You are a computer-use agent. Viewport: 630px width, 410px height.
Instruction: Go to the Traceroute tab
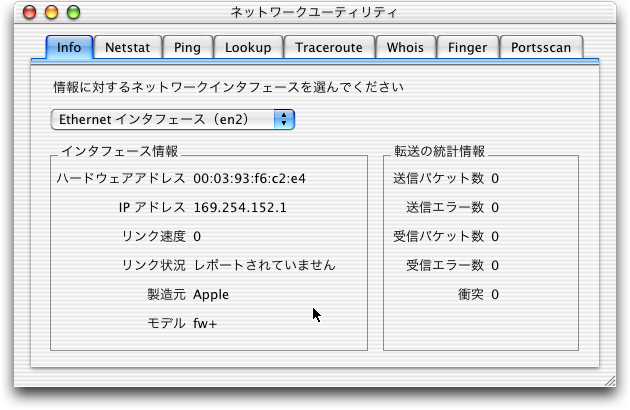click(329, 47)
